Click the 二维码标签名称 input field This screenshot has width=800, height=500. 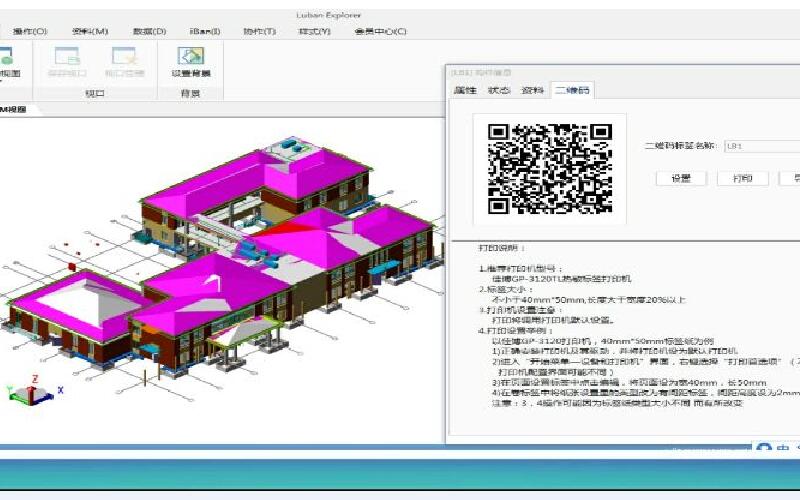762,146
